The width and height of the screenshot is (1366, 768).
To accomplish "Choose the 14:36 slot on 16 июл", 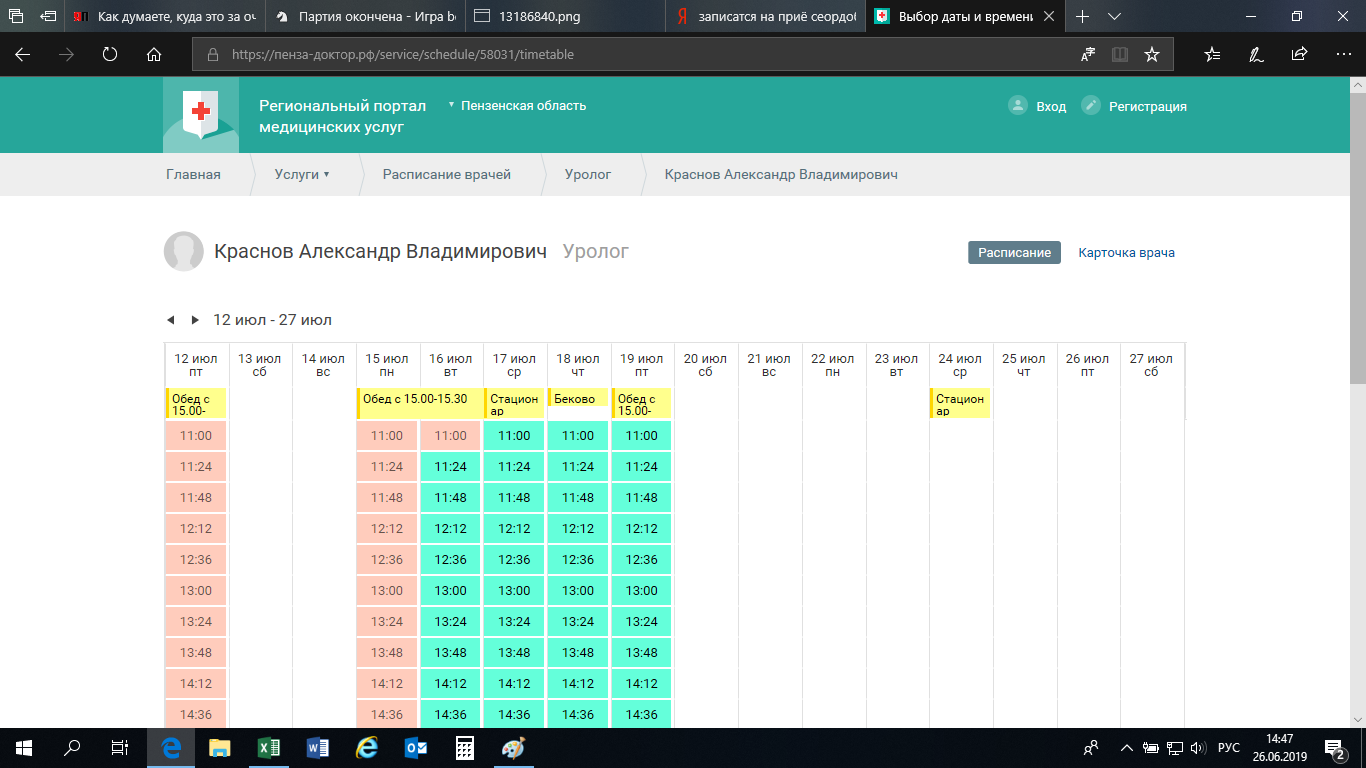I will point(451,715).
